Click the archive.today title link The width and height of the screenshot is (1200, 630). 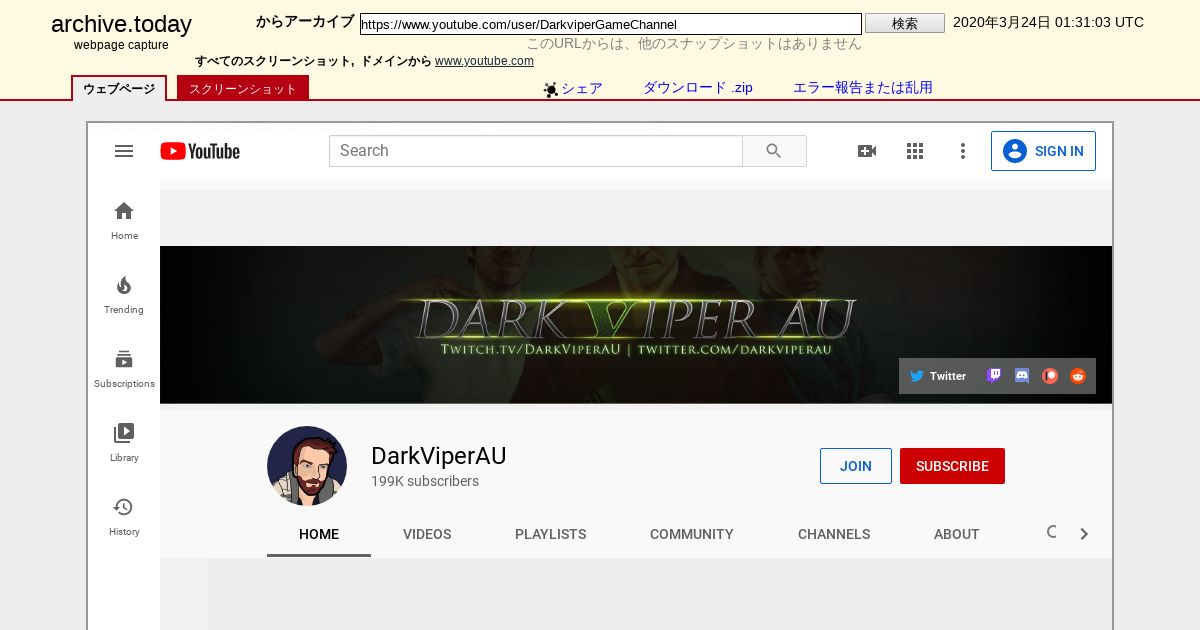[121, 25]
